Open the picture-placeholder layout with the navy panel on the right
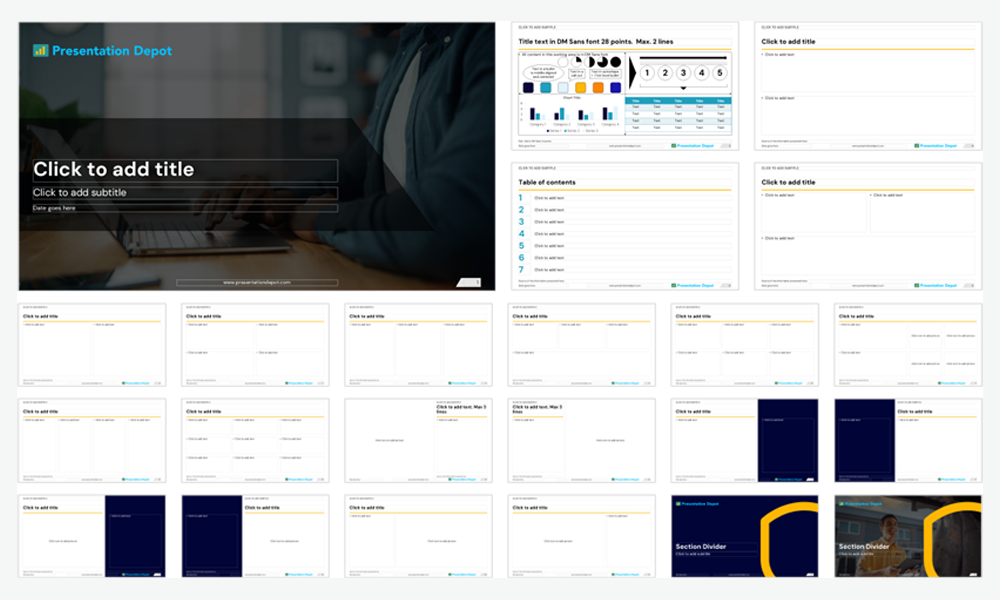 click(x=92, y=536)
